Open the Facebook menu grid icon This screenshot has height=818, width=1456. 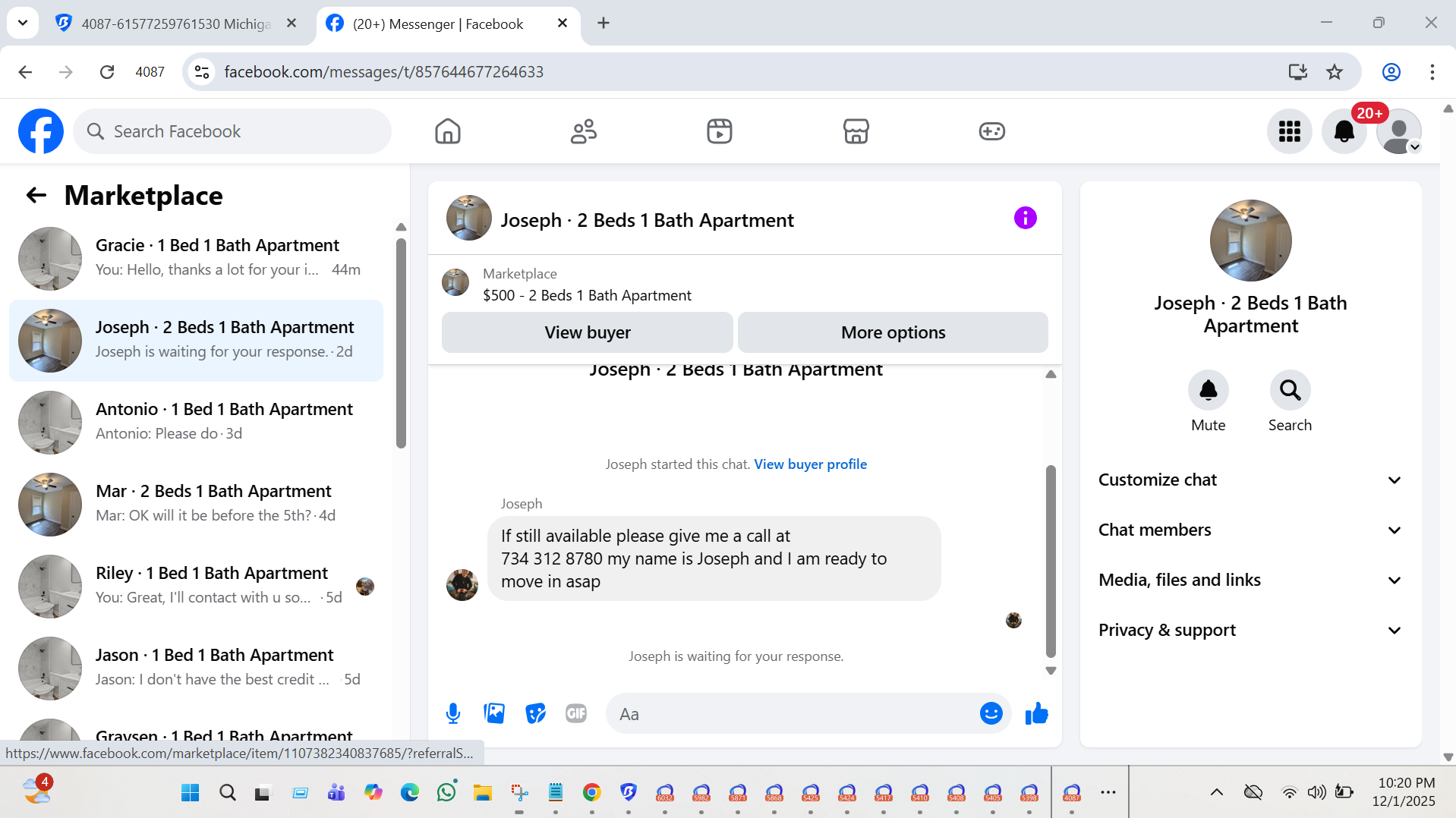(x=1289, y=131)
